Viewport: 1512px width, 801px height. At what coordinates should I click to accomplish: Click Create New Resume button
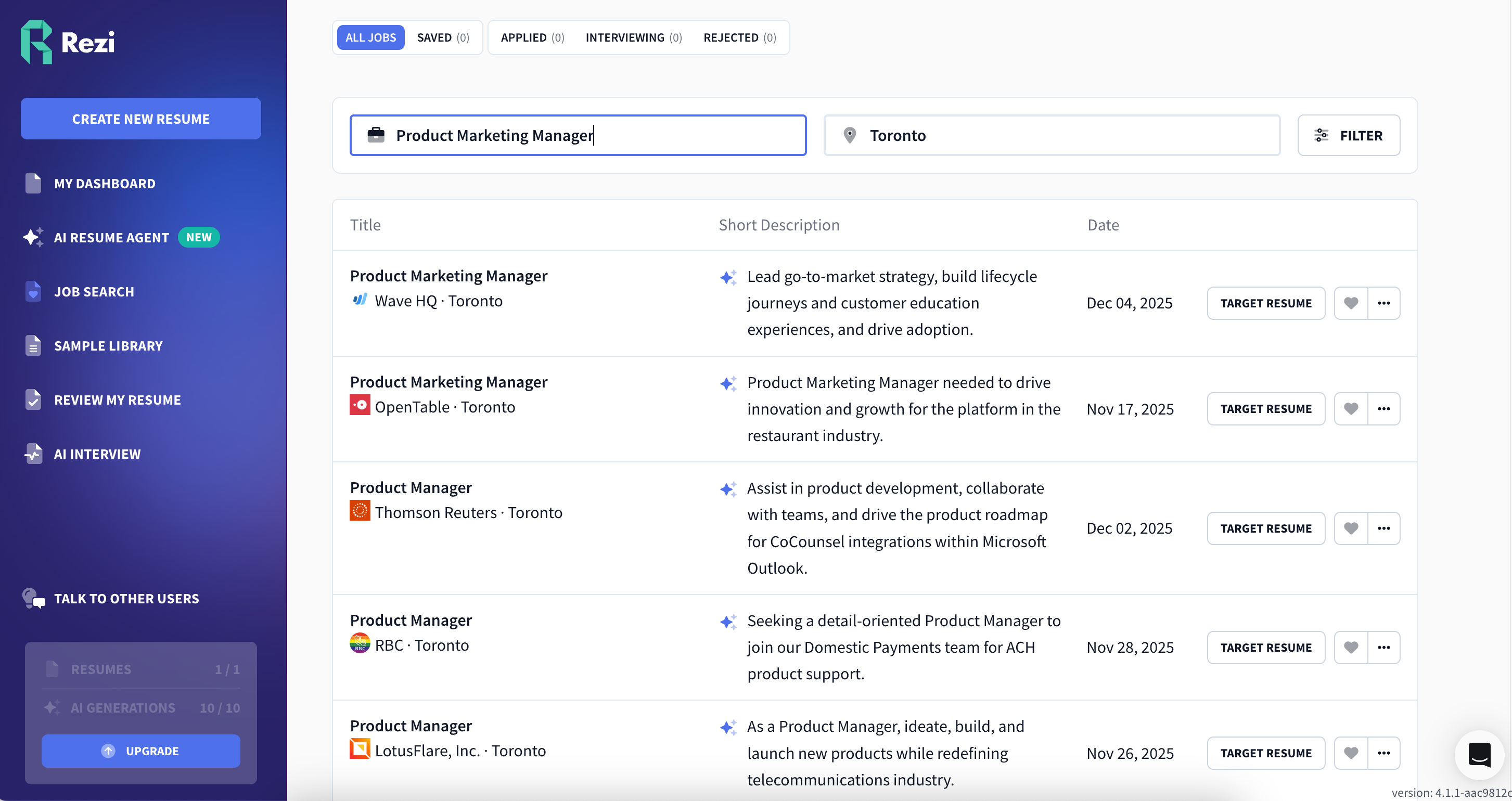coord(141,119)
